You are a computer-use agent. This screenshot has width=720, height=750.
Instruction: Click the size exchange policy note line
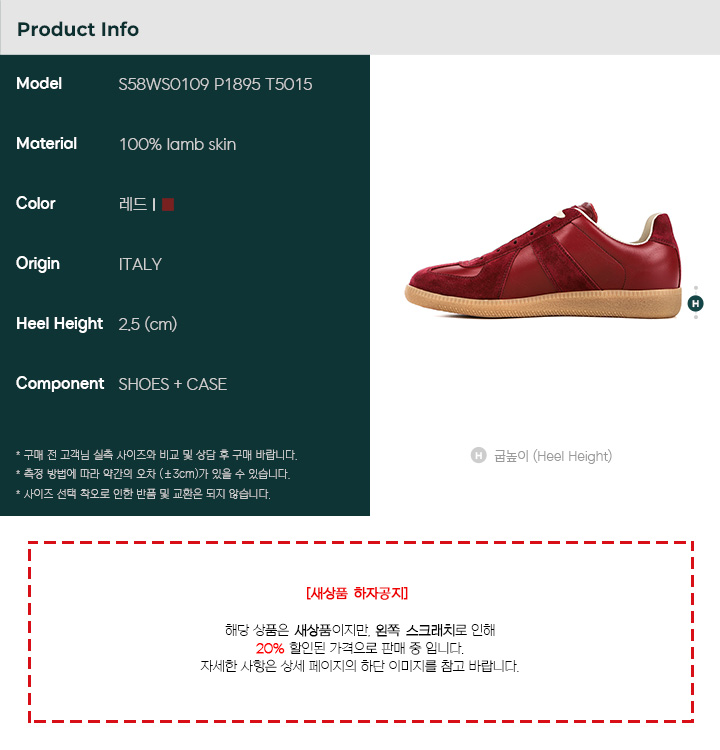(144, 494)
